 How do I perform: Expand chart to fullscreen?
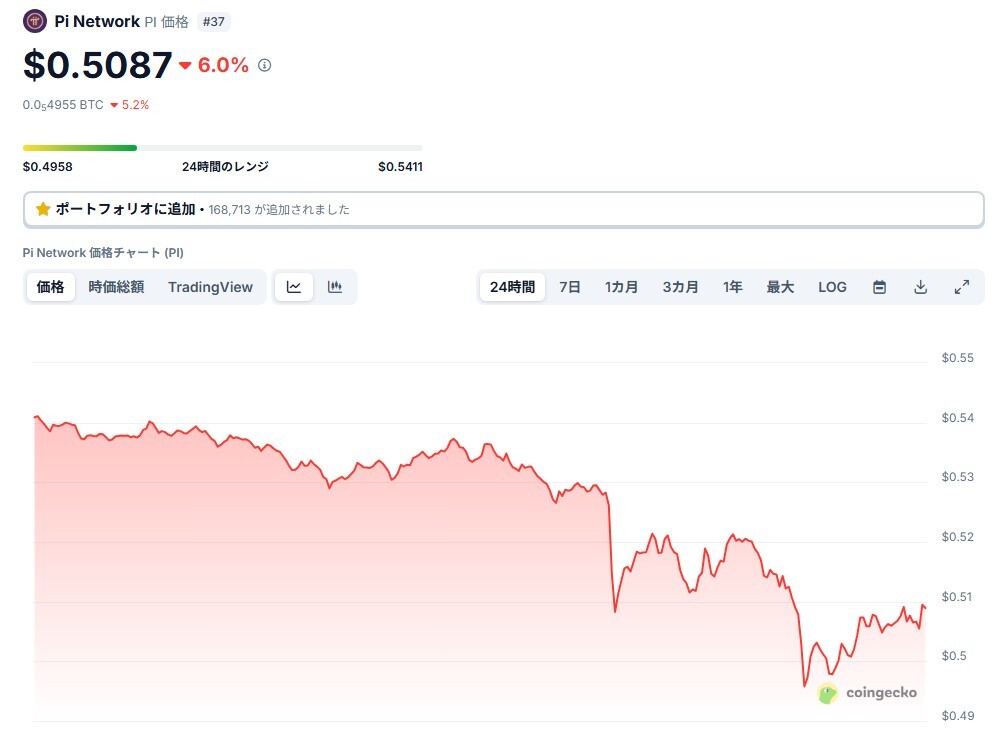(x=962, y=287)
